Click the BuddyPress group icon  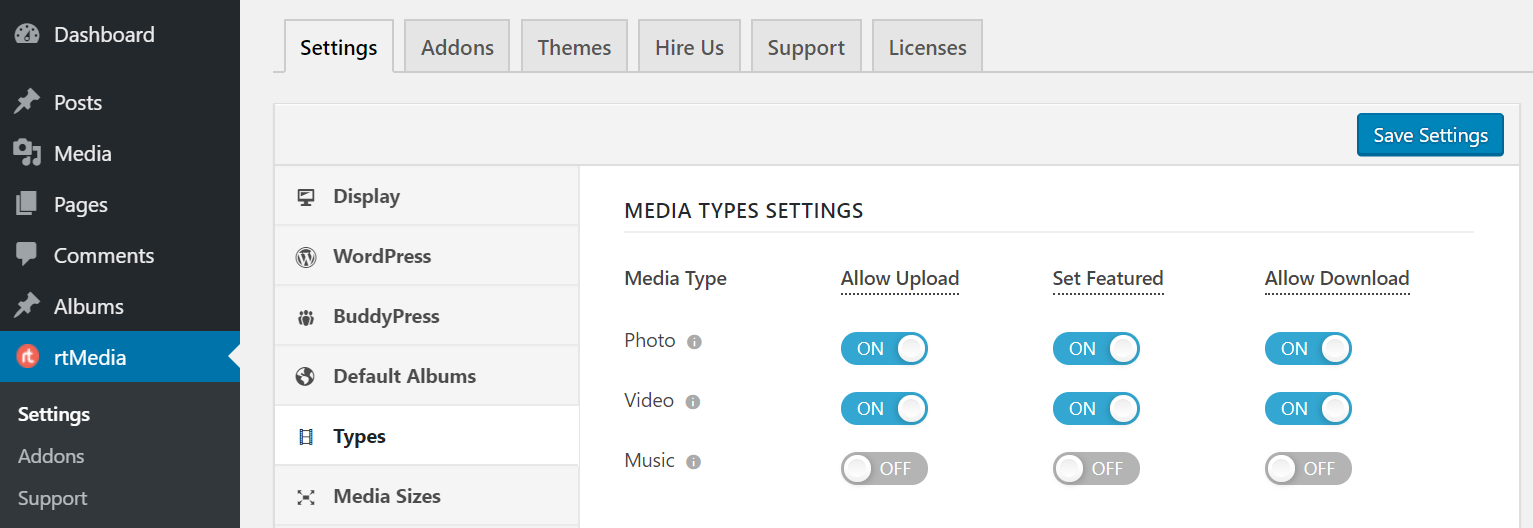click(306, 317)
